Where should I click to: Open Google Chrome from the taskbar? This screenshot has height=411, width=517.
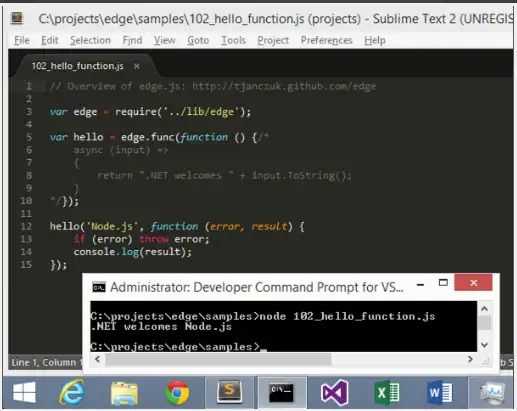coord(177,393)
